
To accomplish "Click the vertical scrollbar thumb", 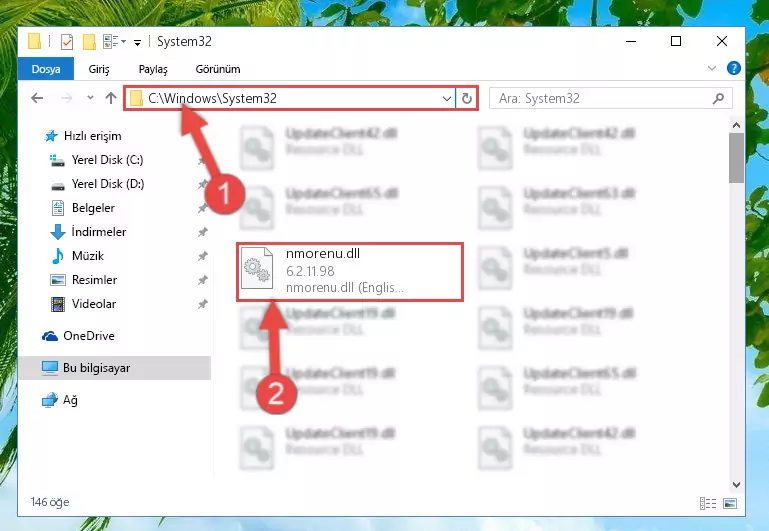I will (736, 158).
